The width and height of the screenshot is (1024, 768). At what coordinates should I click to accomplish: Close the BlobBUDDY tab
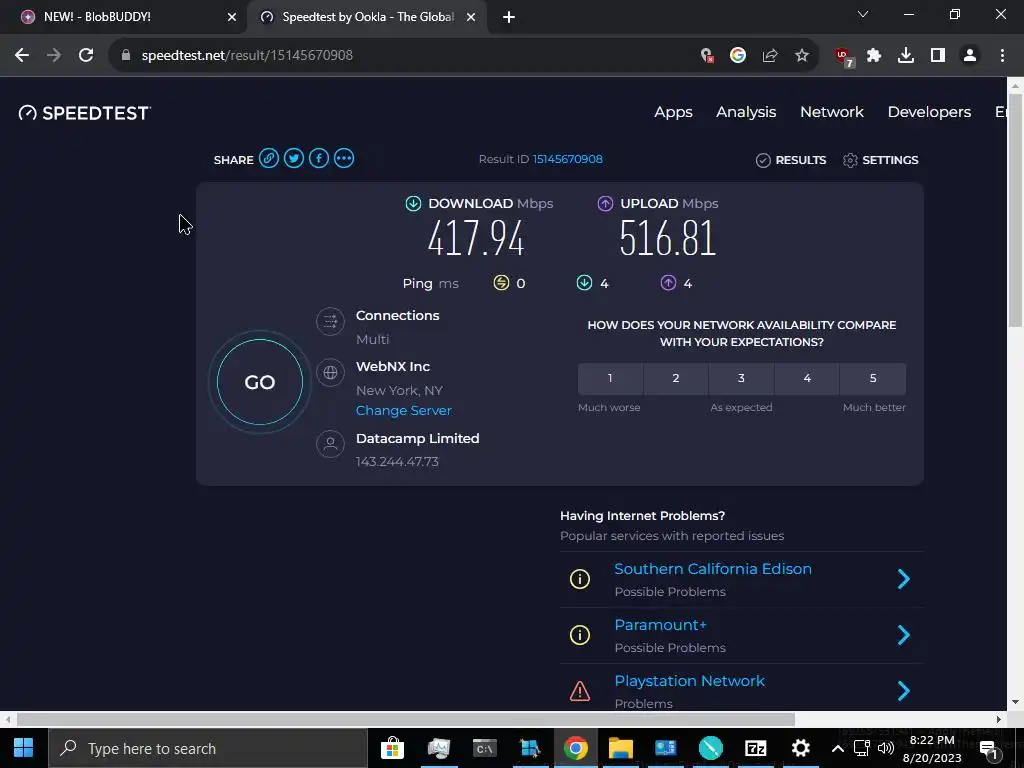pos(232,17)
